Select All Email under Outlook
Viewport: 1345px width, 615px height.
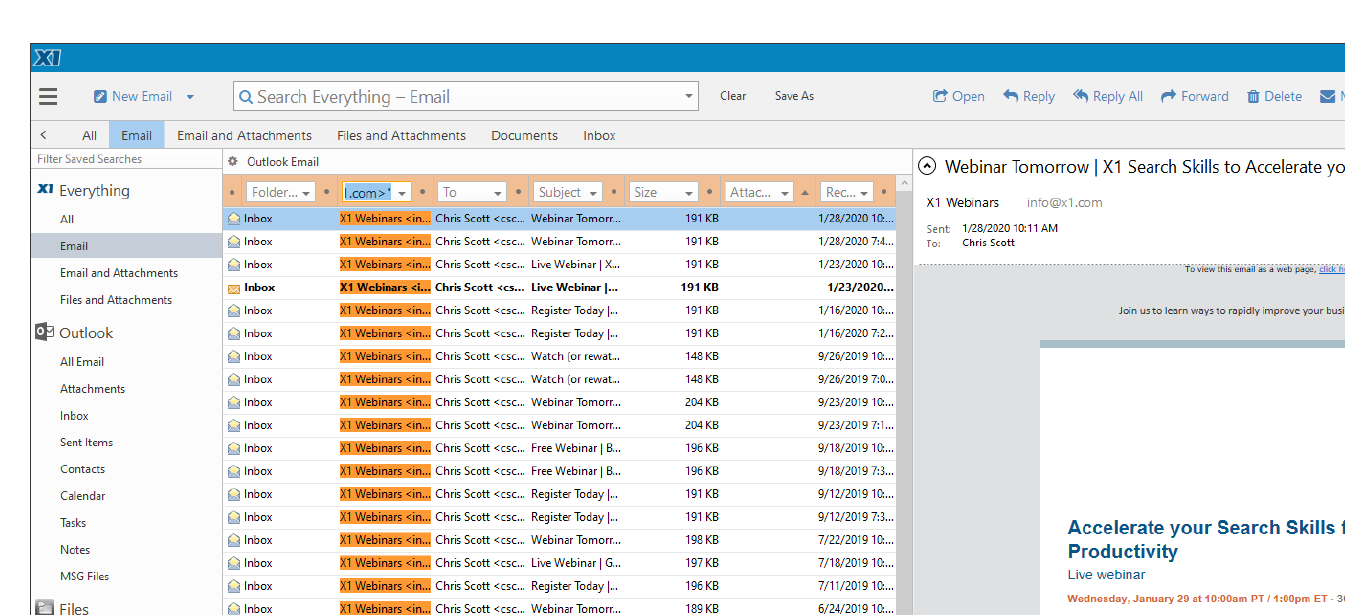click(82, 362)
